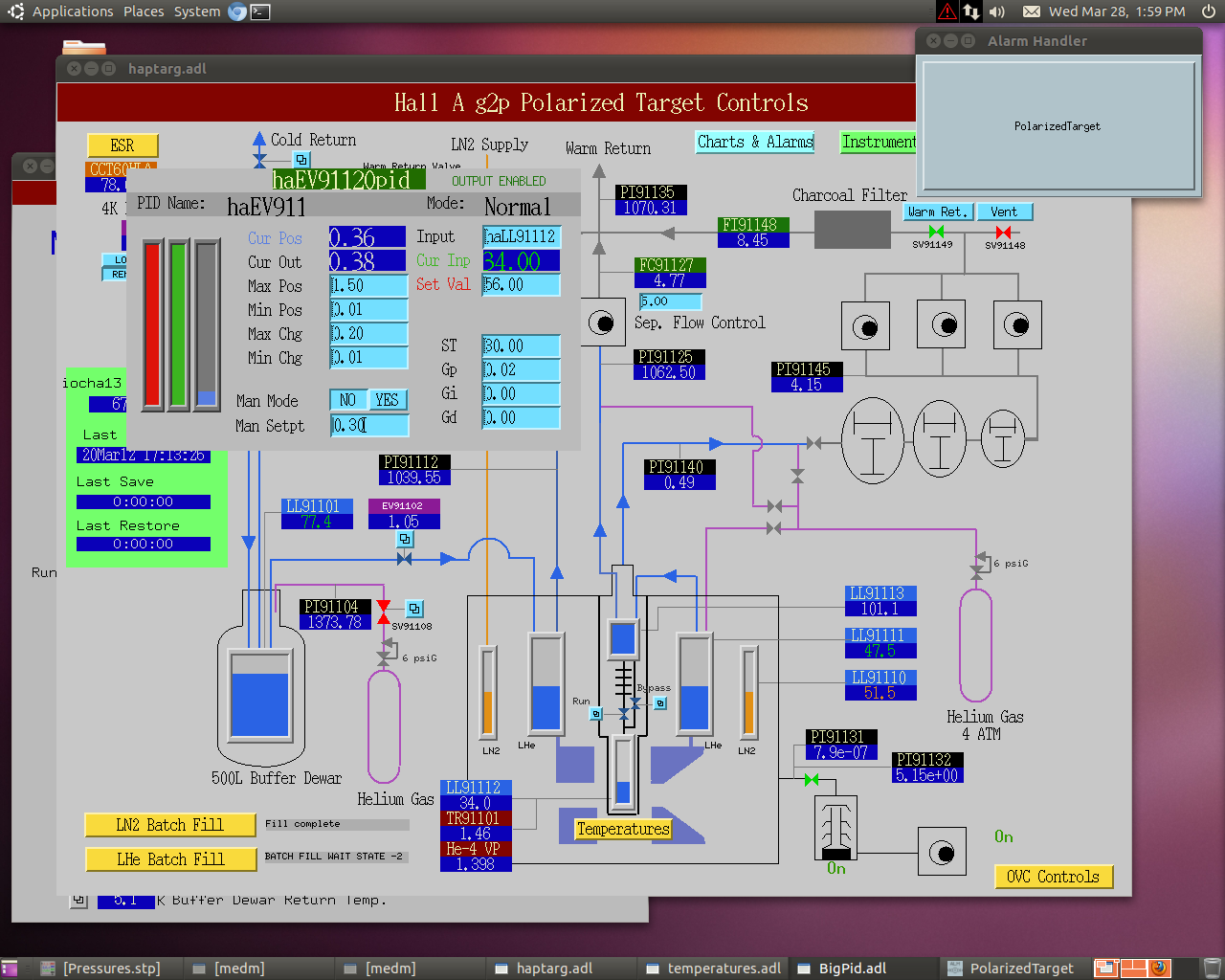The height and width of the screenshot is (980, 1225).
Task: Click the He-4 VP reading 1.398
Action: coord(476,864)
